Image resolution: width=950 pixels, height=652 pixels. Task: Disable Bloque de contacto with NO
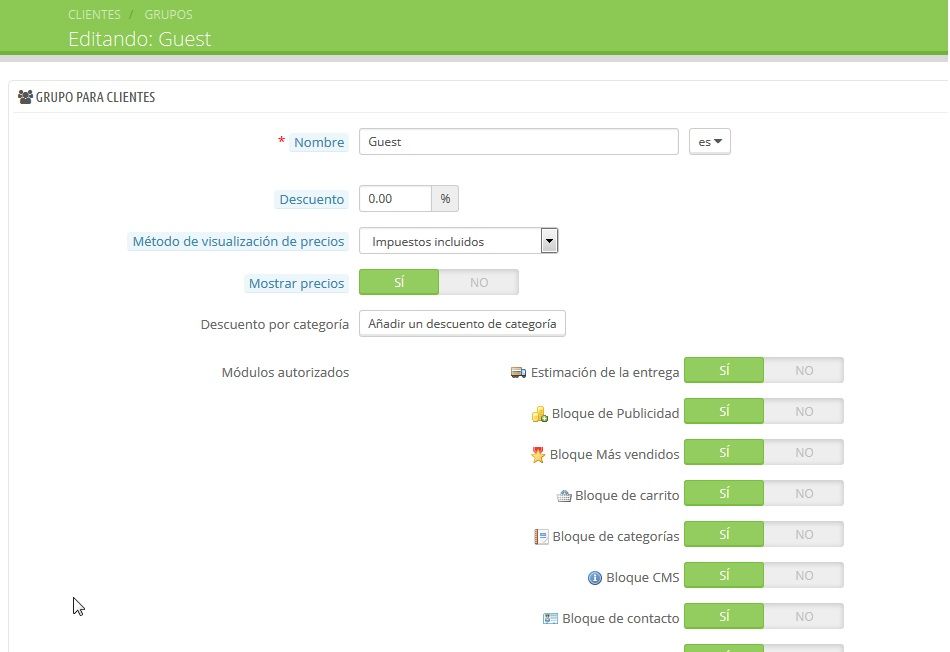pos(804,616)
